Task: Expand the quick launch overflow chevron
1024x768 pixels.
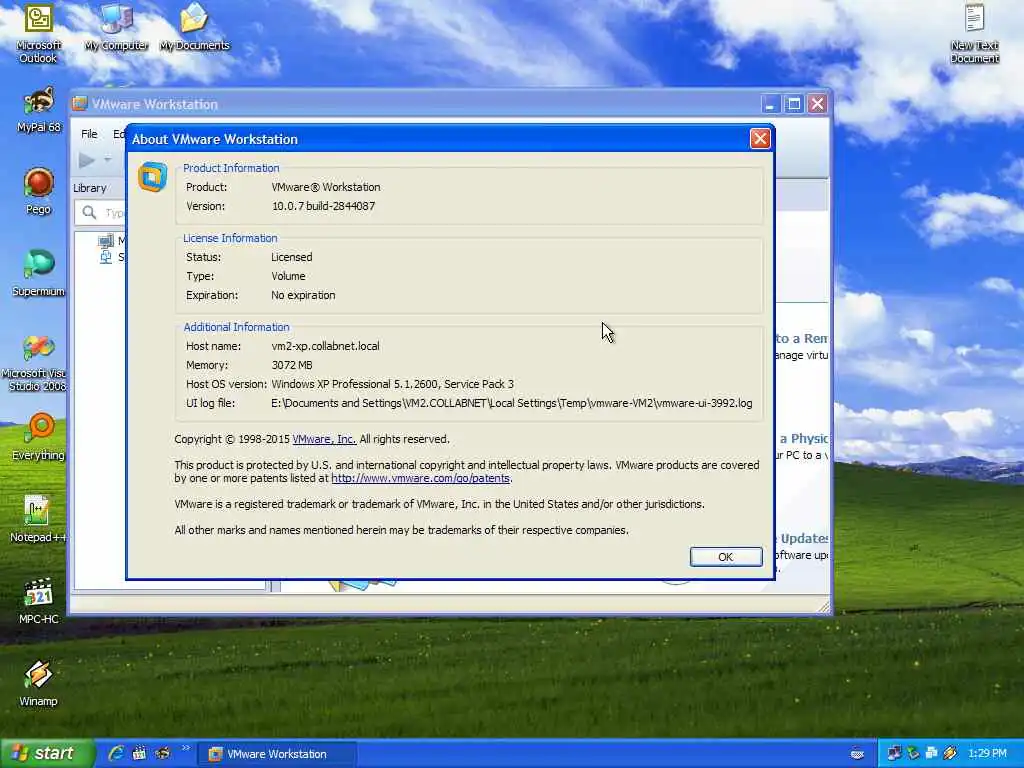Action: tap(185, 748)
